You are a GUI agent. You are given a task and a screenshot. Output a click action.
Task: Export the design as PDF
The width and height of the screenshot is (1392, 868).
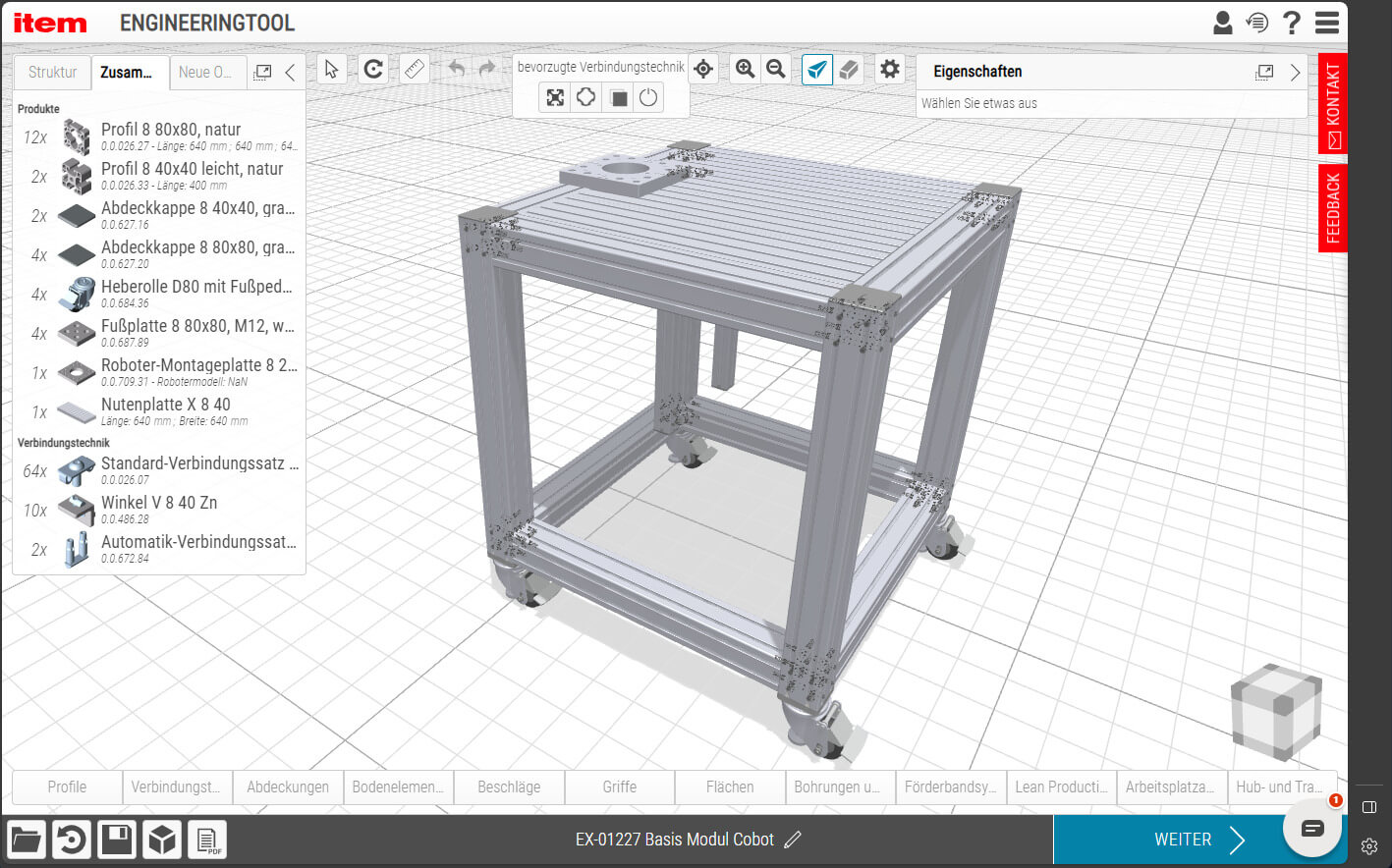click(x=207, y=840)
